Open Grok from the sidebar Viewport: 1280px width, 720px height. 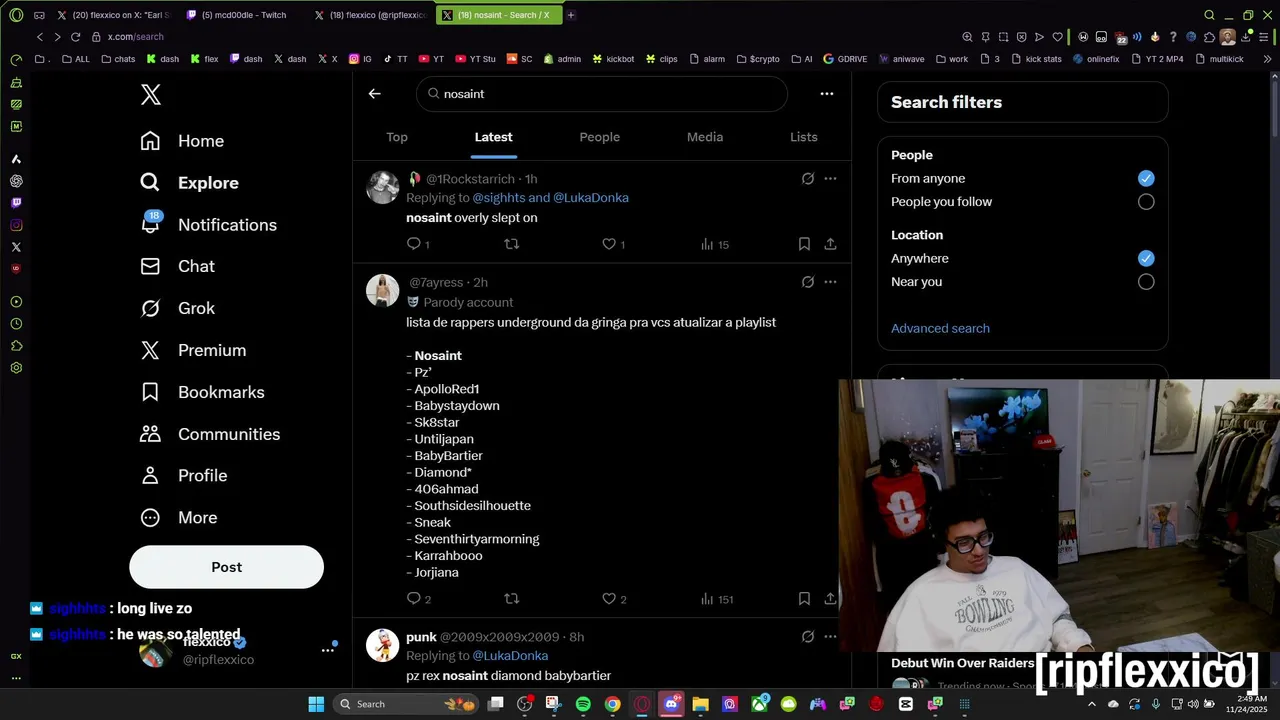177,308
